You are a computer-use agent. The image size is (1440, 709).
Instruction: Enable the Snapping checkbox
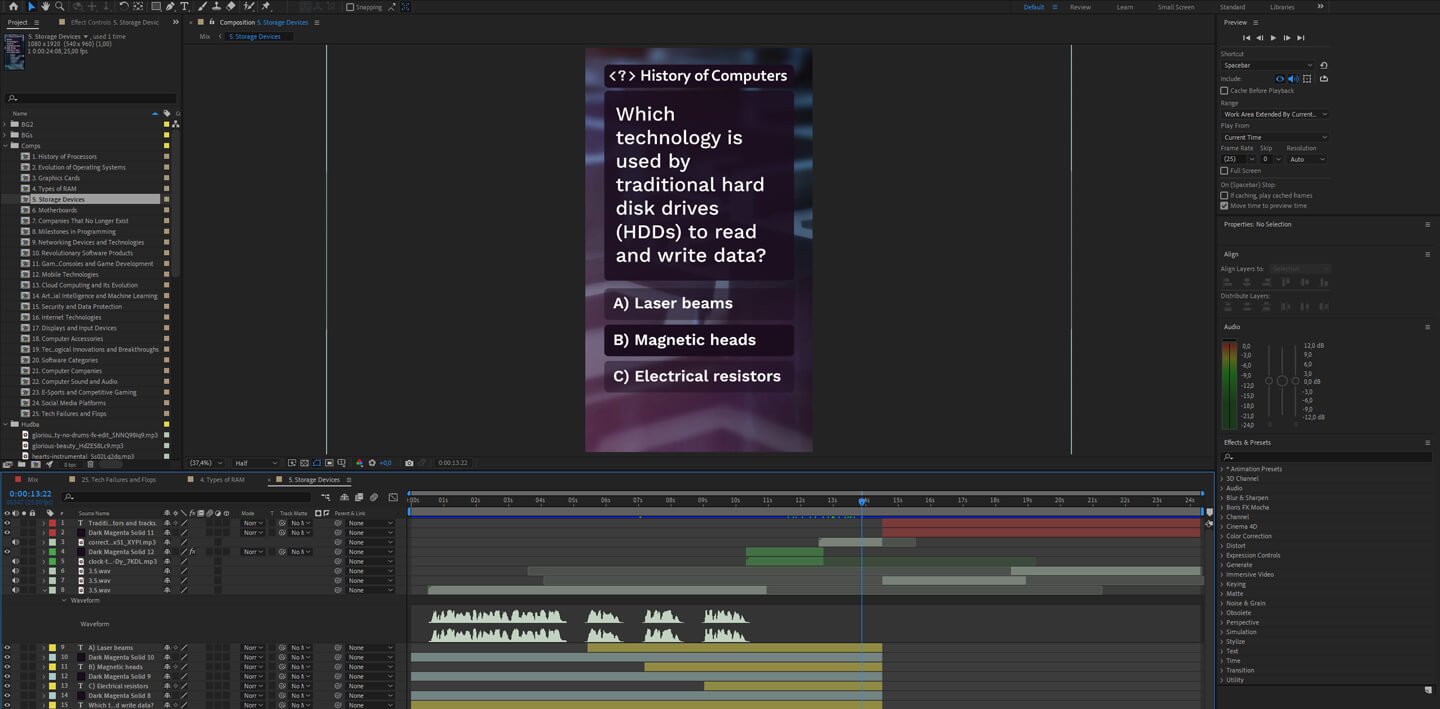click(350, 7)
